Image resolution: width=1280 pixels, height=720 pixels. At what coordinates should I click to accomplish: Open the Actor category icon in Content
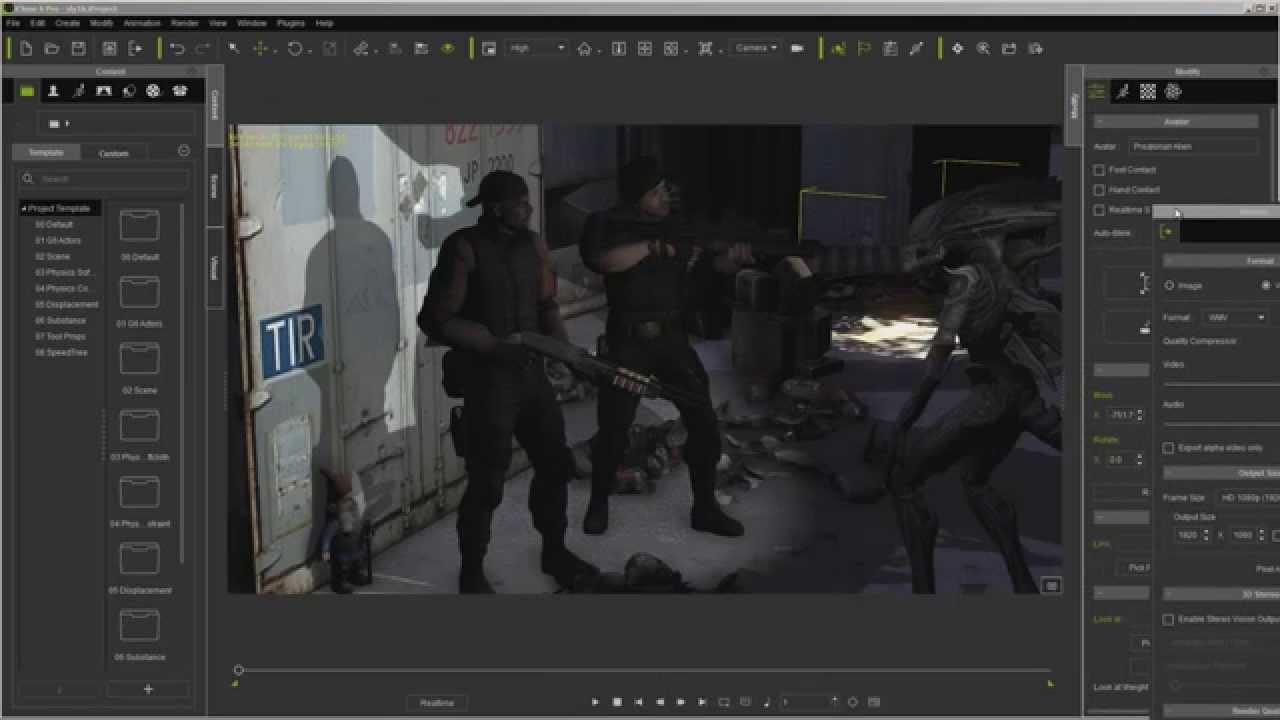(53, 91)
